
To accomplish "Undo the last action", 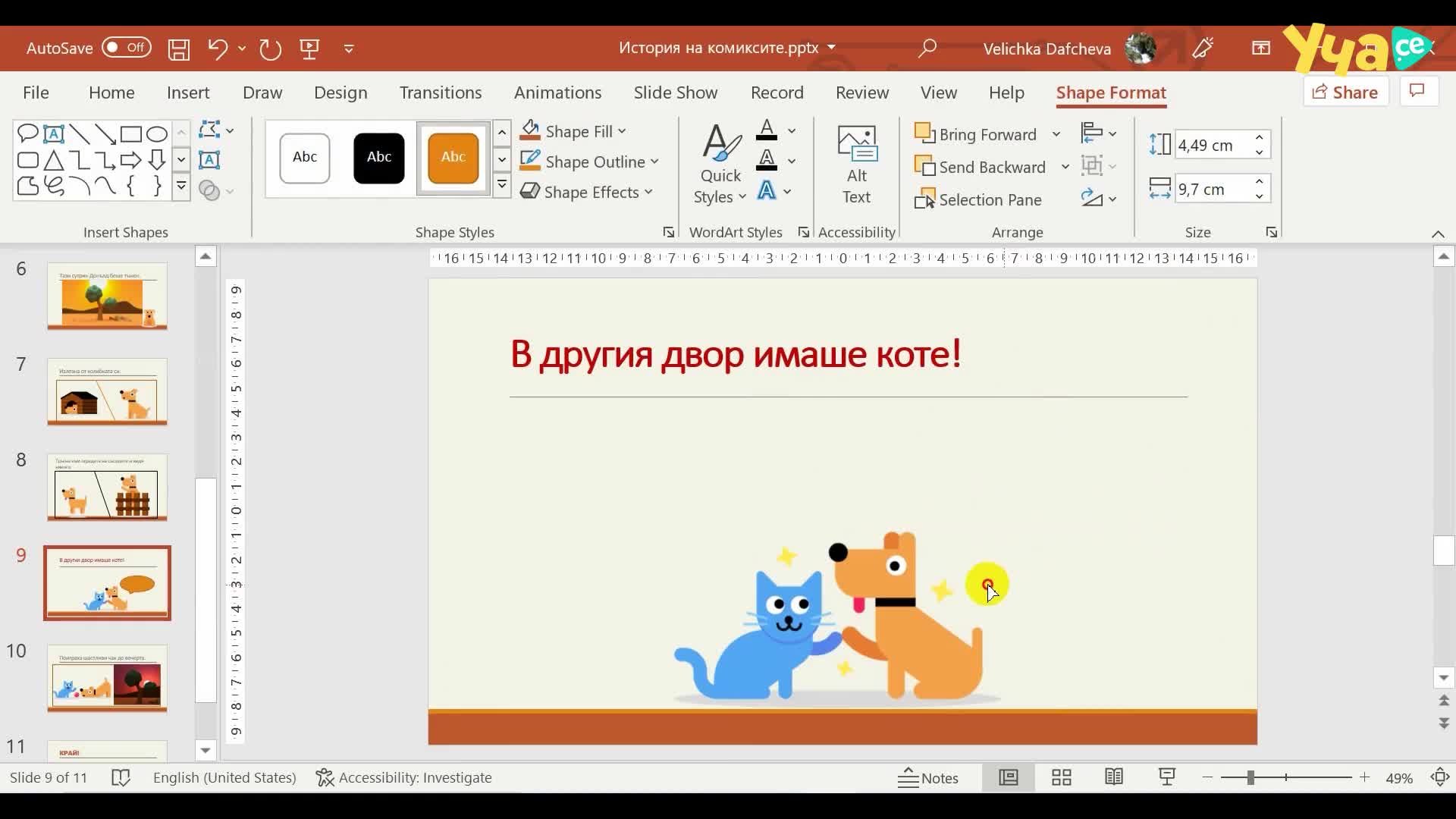I will [x=217, y=49].
